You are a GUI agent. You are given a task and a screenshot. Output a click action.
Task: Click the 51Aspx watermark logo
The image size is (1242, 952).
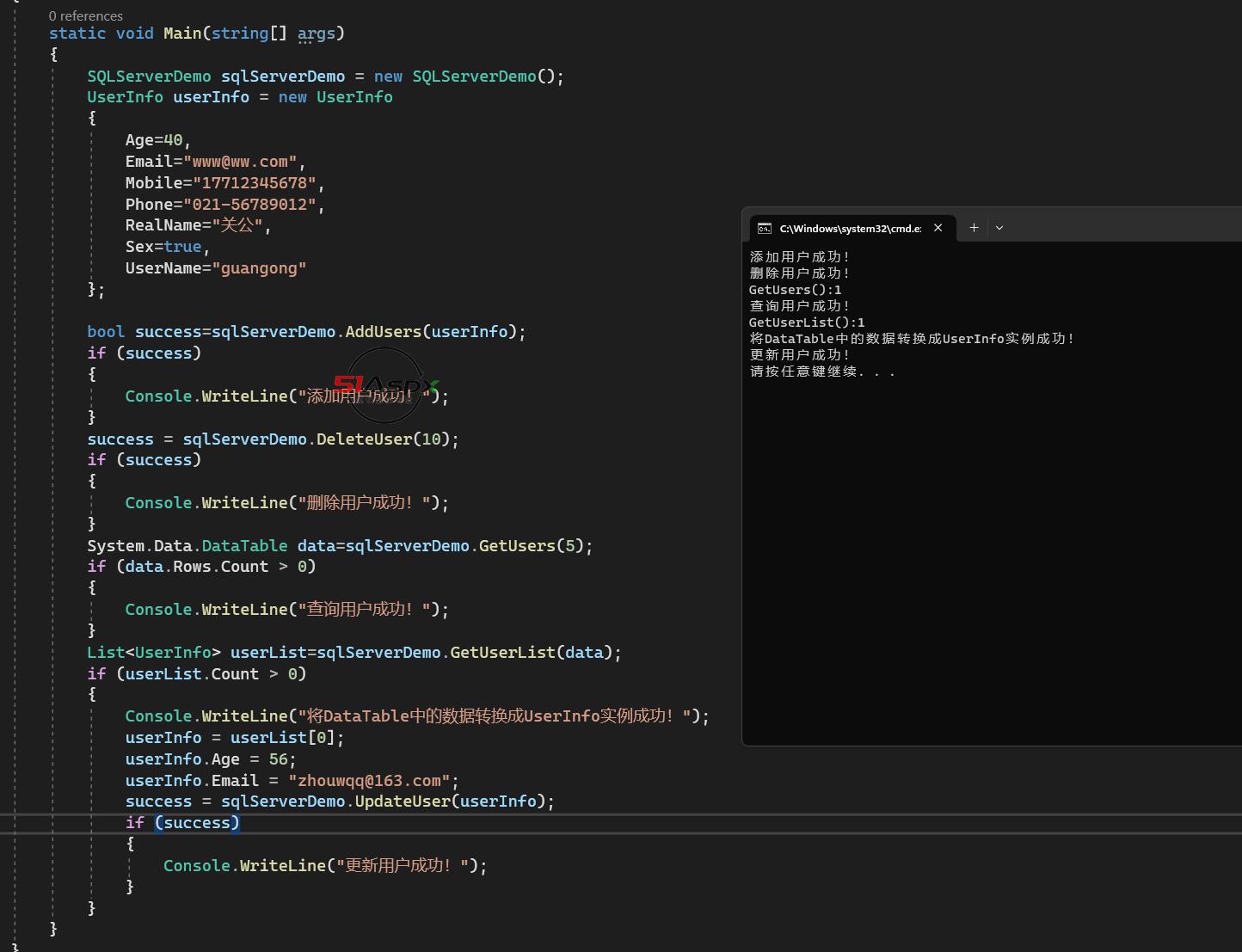[385, 386]
